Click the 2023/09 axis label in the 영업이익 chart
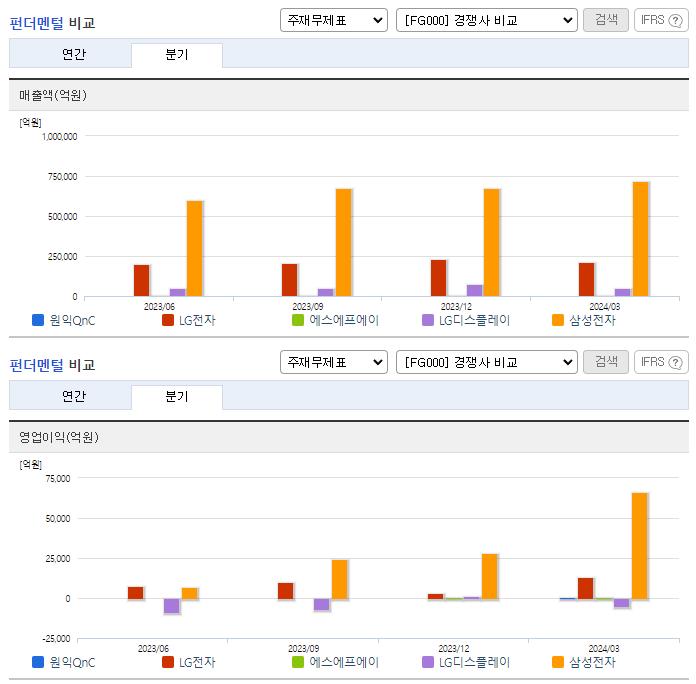 [304, 648]
